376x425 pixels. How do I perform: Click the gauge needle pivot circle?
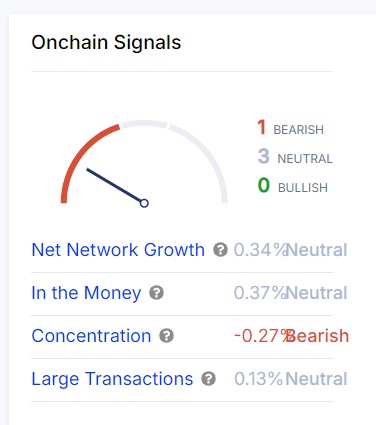click(144, 203)
